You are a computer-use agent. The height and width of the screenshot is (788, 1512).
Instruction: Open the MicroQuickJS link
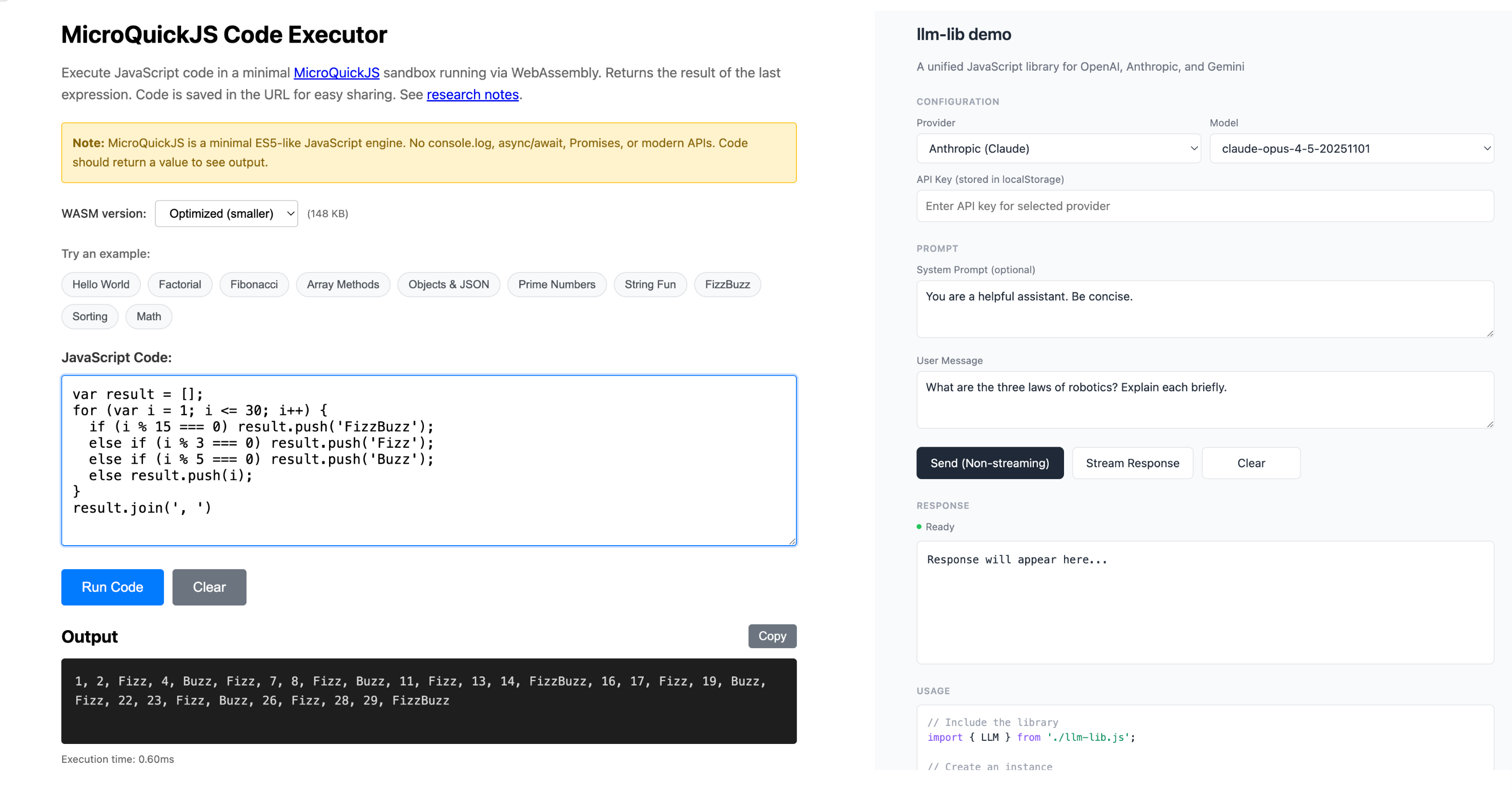336,73
